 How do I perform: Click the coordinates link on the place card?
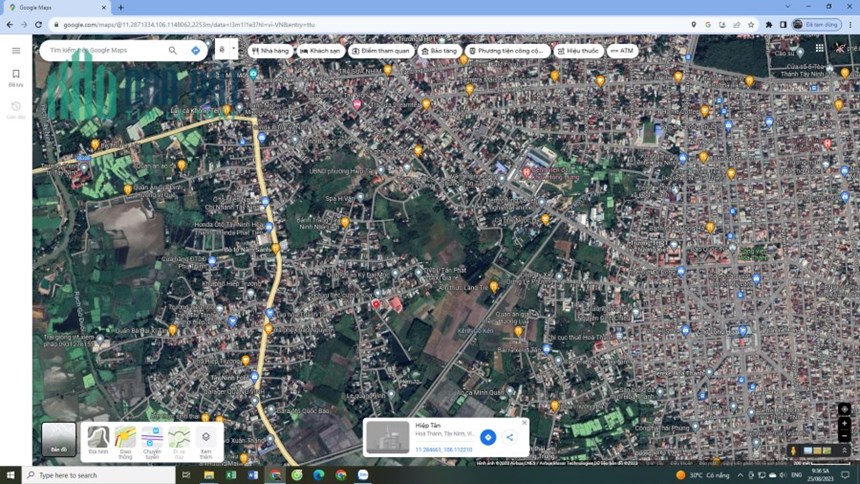(x=444, y=449)
